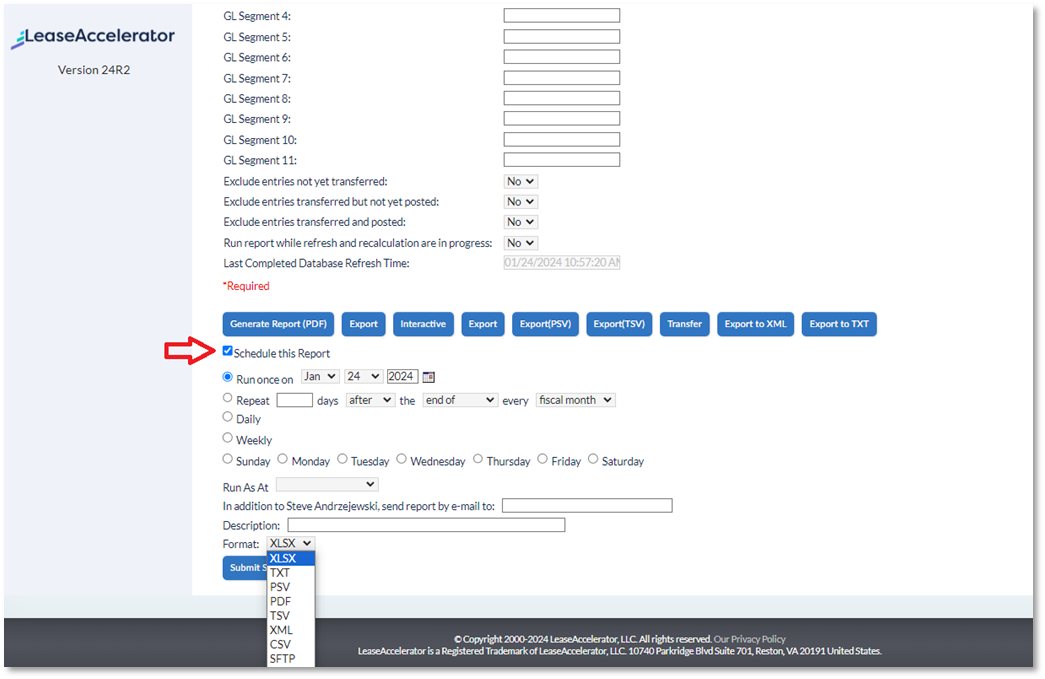Click the GL Segment 9 field
The height and width of the screenshot is (679, 1045).
pyautogui.click(x=562, y=119)
